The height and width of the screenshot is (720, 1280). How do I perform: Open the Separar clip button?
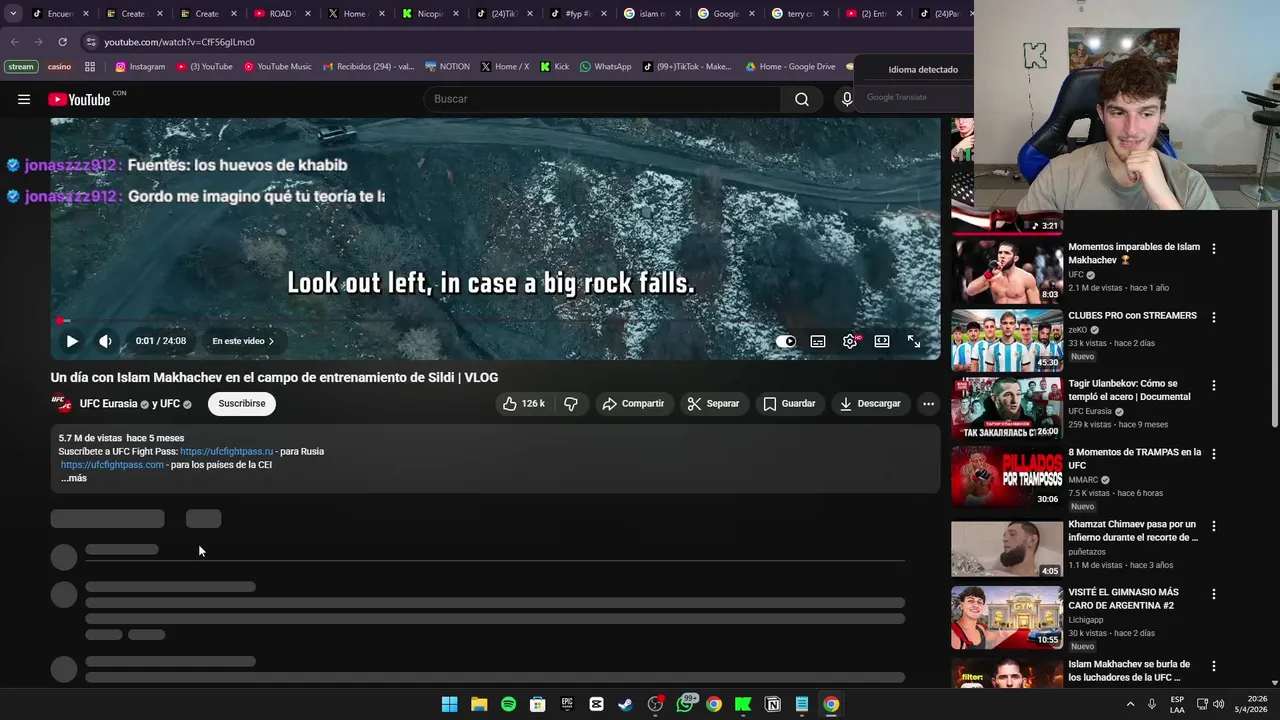[x=713, y=403]
